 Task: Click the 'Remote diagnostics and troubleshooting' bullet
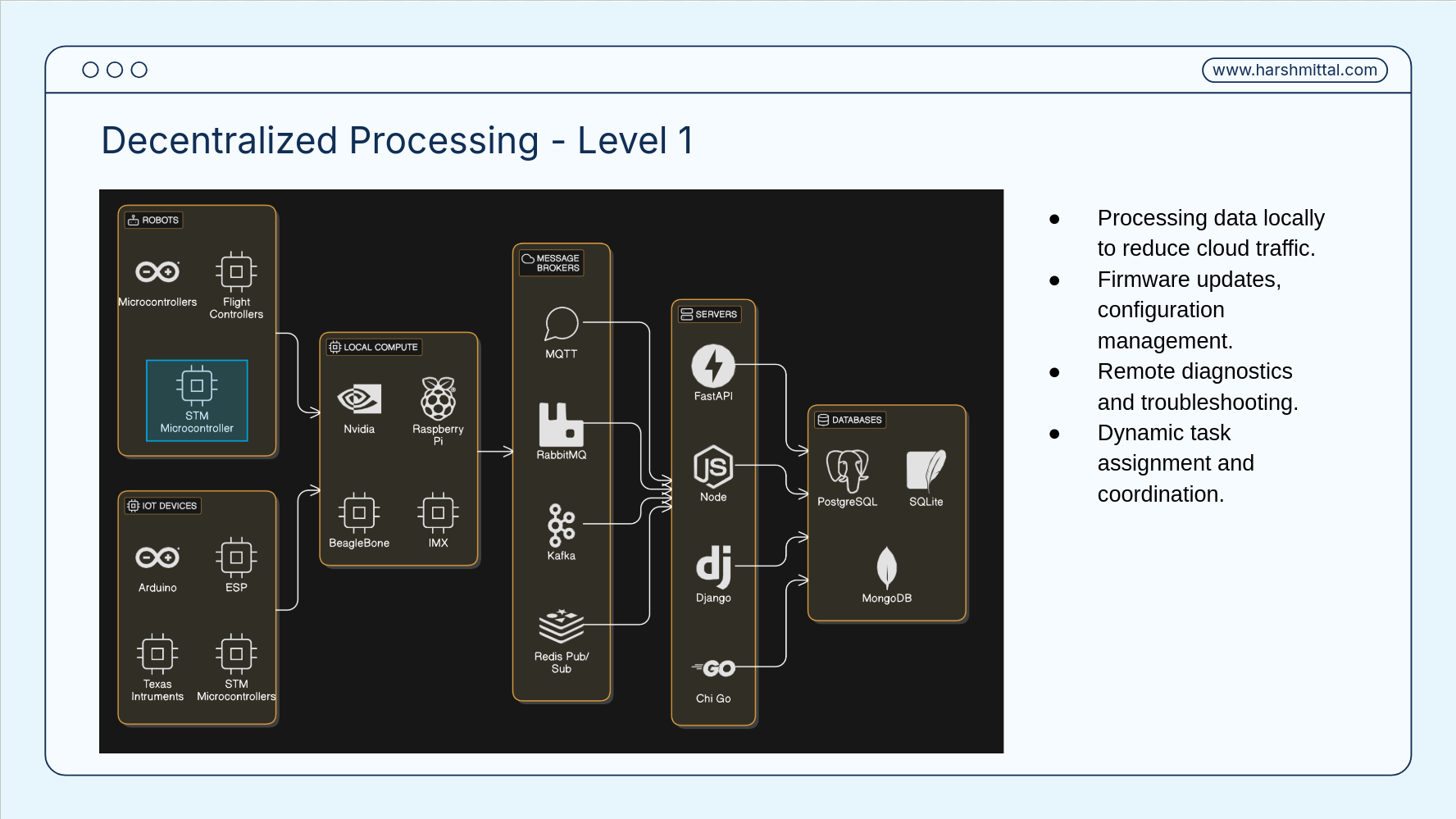click(x=1198, y=387)
